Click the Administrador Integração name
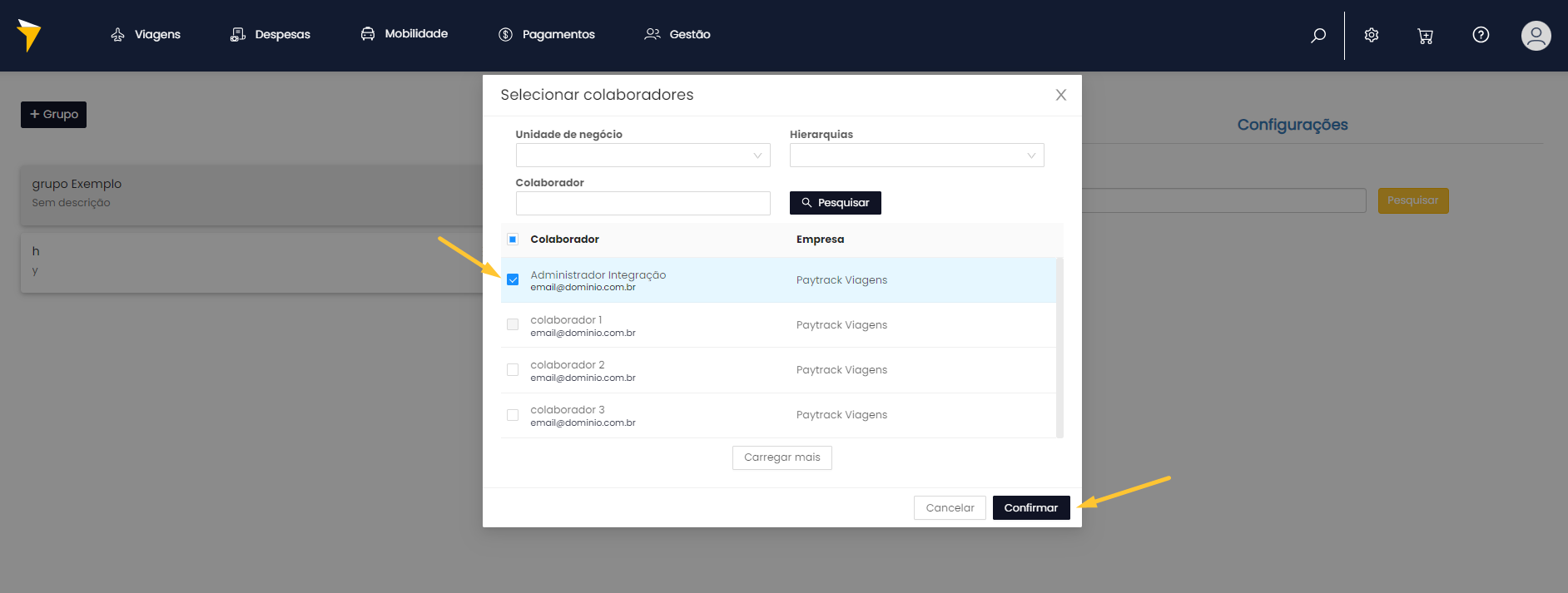This screenshot has height=593, width=1568. 598,274
